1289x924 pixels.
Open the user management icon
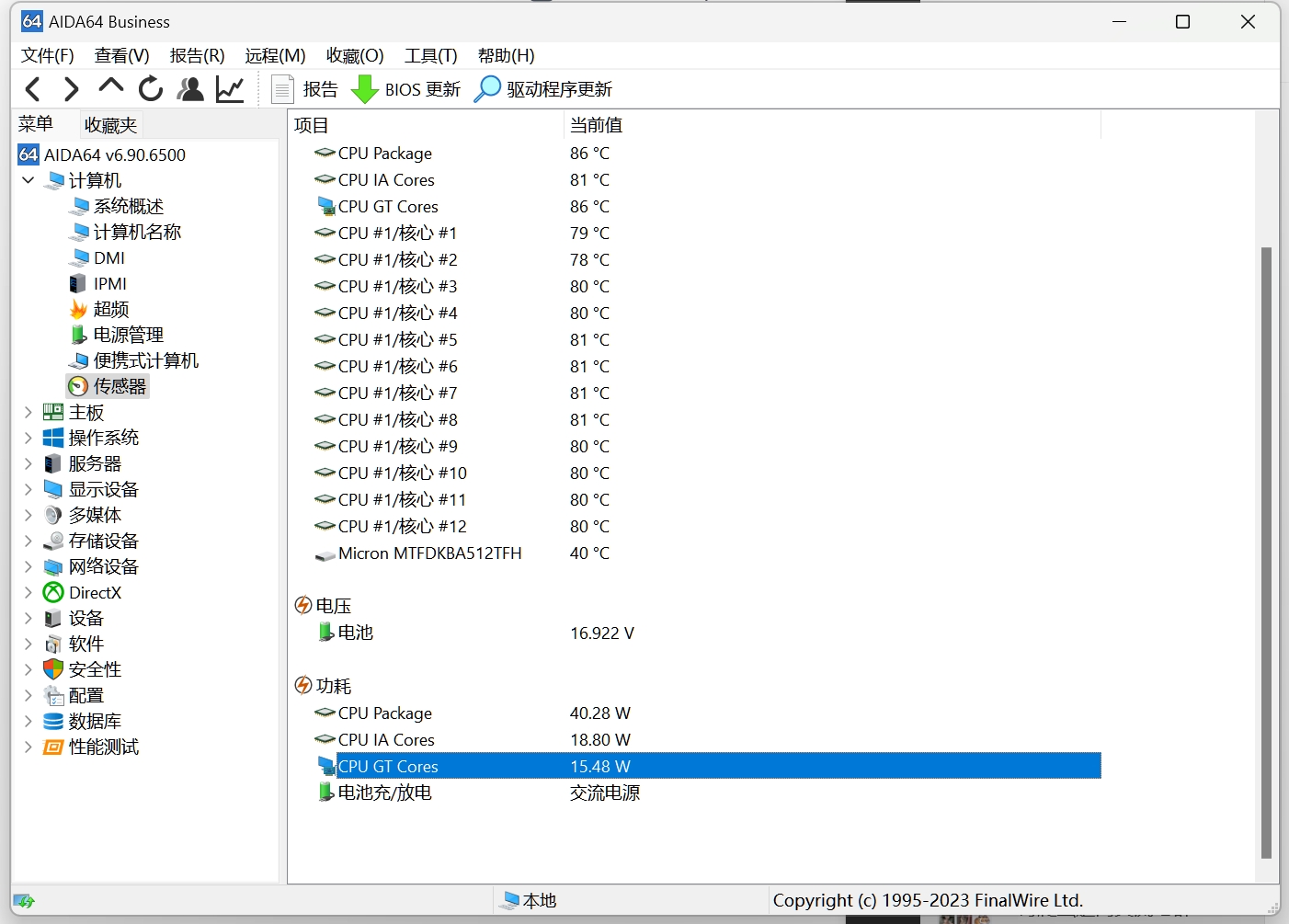point(190,89)
